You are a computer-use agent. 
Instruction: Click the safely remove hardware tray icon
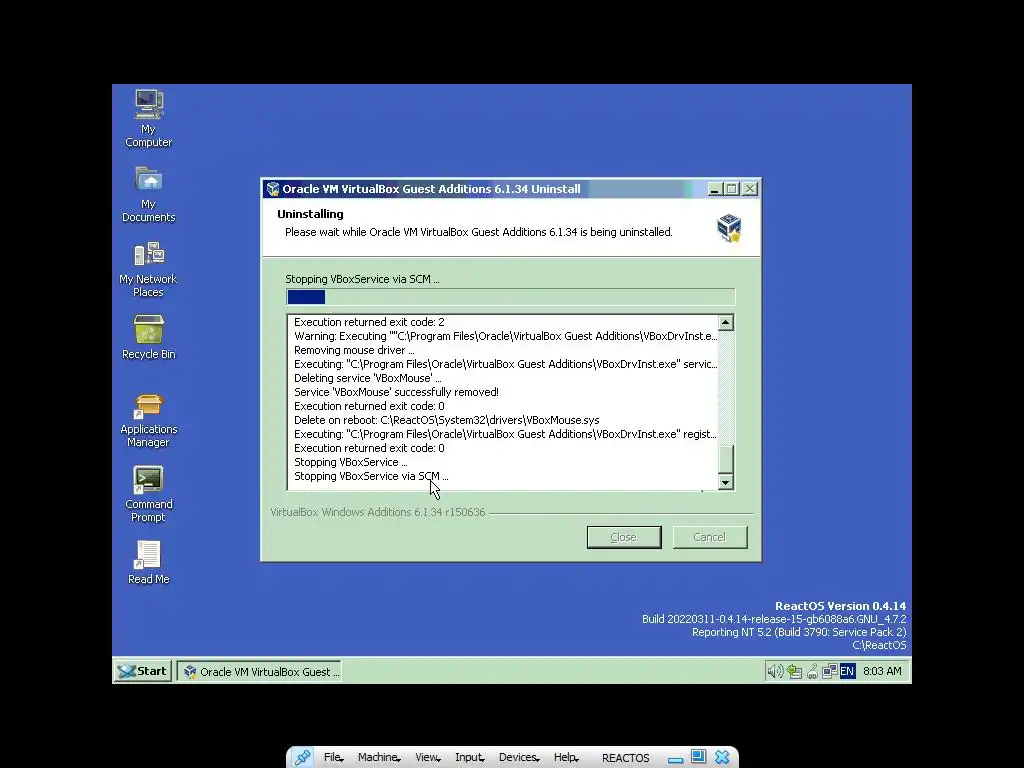(812, 671)
